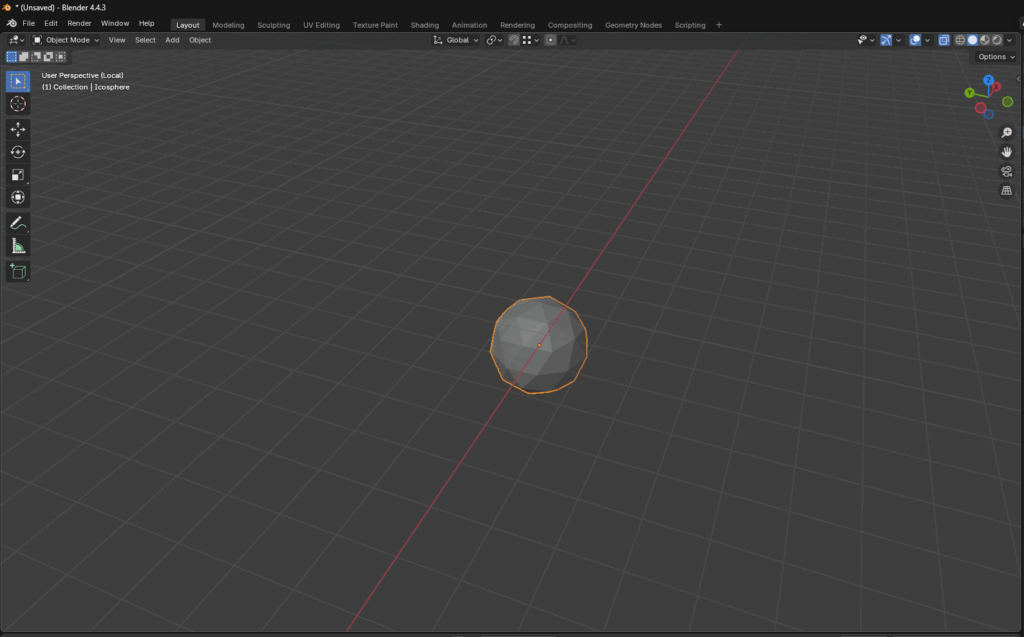Open the File menu
This screenshot has width=1024, height=637.
click(29, 24)
